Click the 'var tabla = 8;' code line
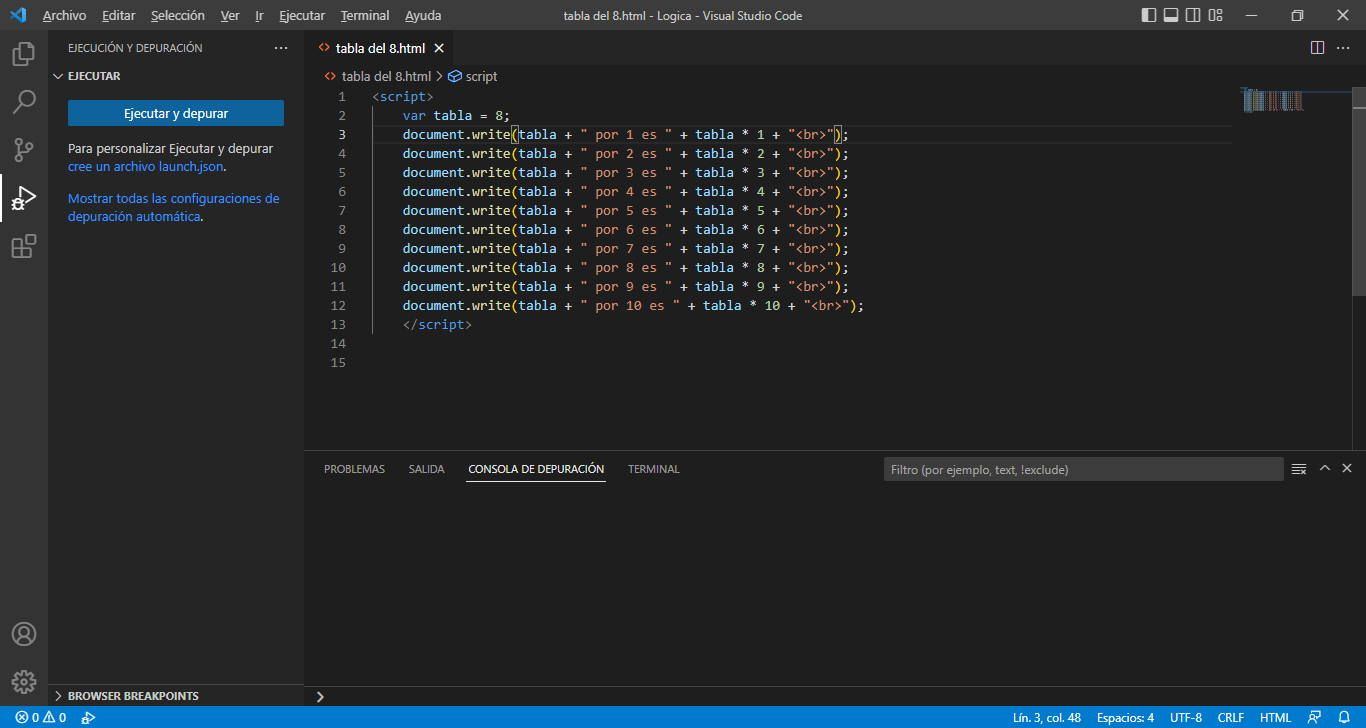The width and height of the screenshot is (1366, 728). coord(456,116)
